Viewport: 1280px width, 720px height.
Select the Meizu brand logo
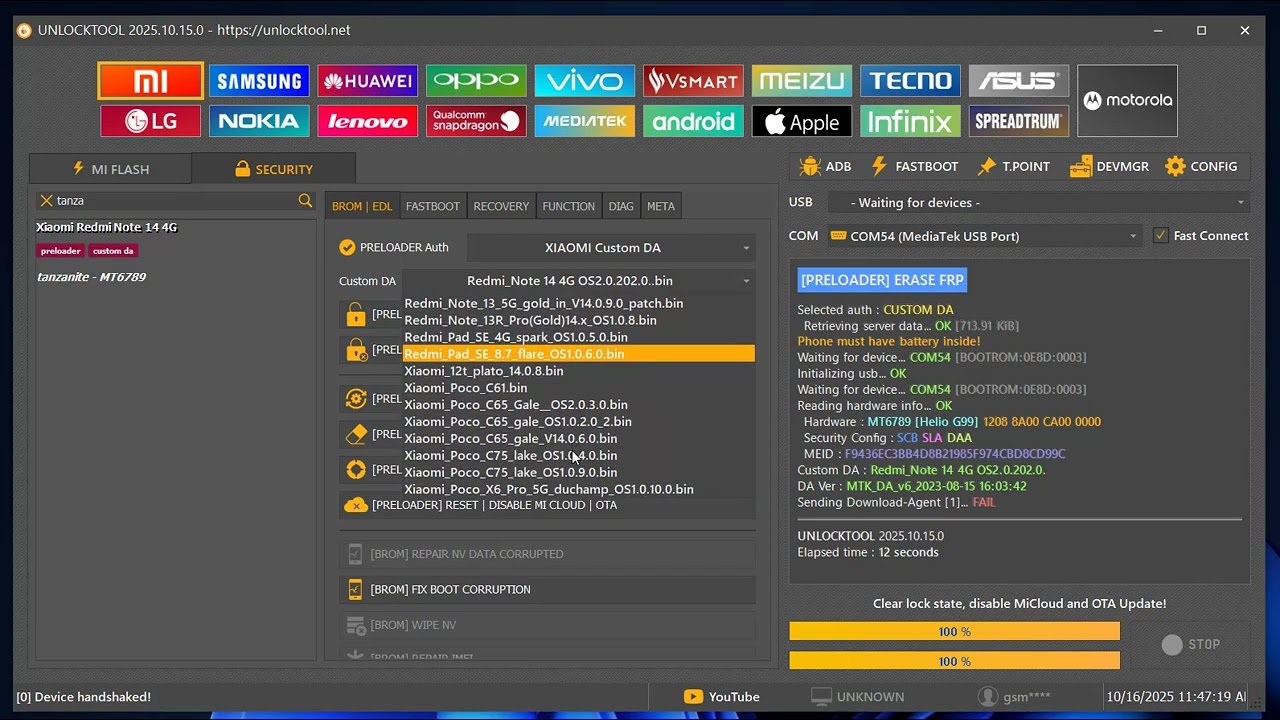click(802, 81)
